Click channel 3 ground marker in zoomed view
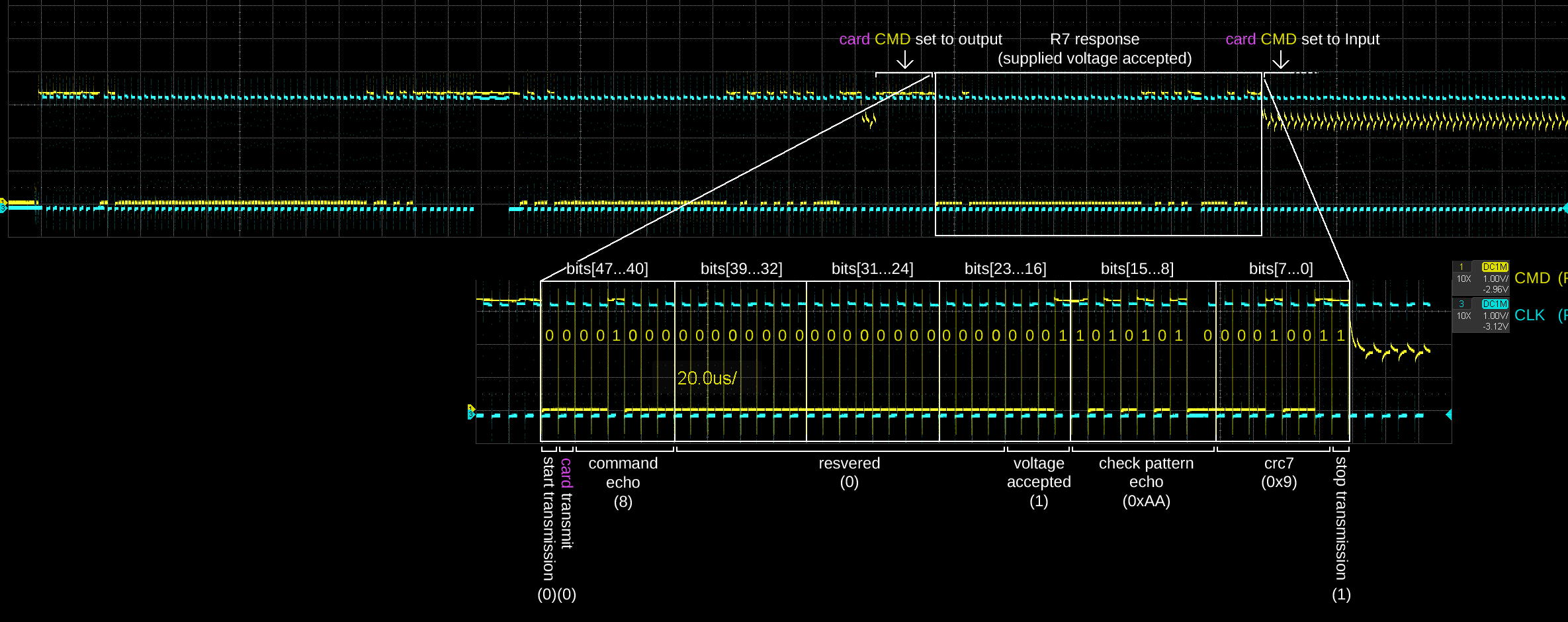The width and height of the screenshot is (1568, 622). click(470, 416)
